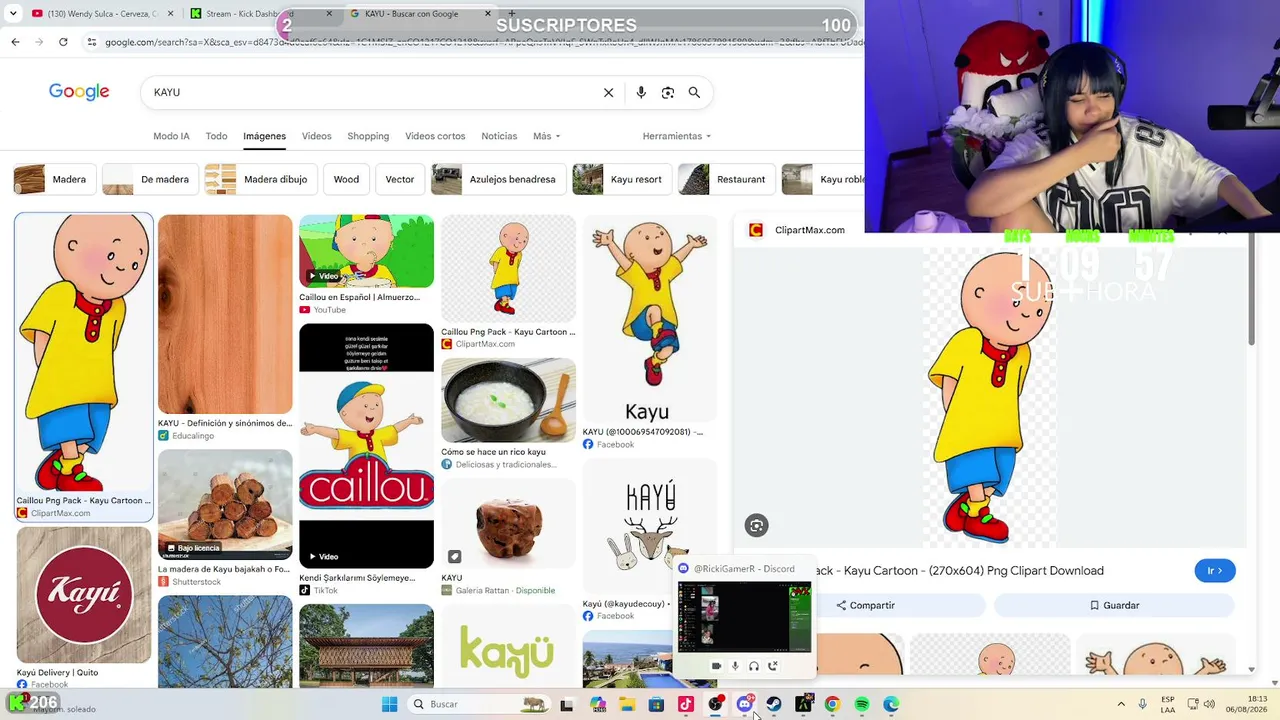This screenshot has height=720, width=1280.
Task: Deafen audio in the Discord preview
Action: tap(754, 666)
